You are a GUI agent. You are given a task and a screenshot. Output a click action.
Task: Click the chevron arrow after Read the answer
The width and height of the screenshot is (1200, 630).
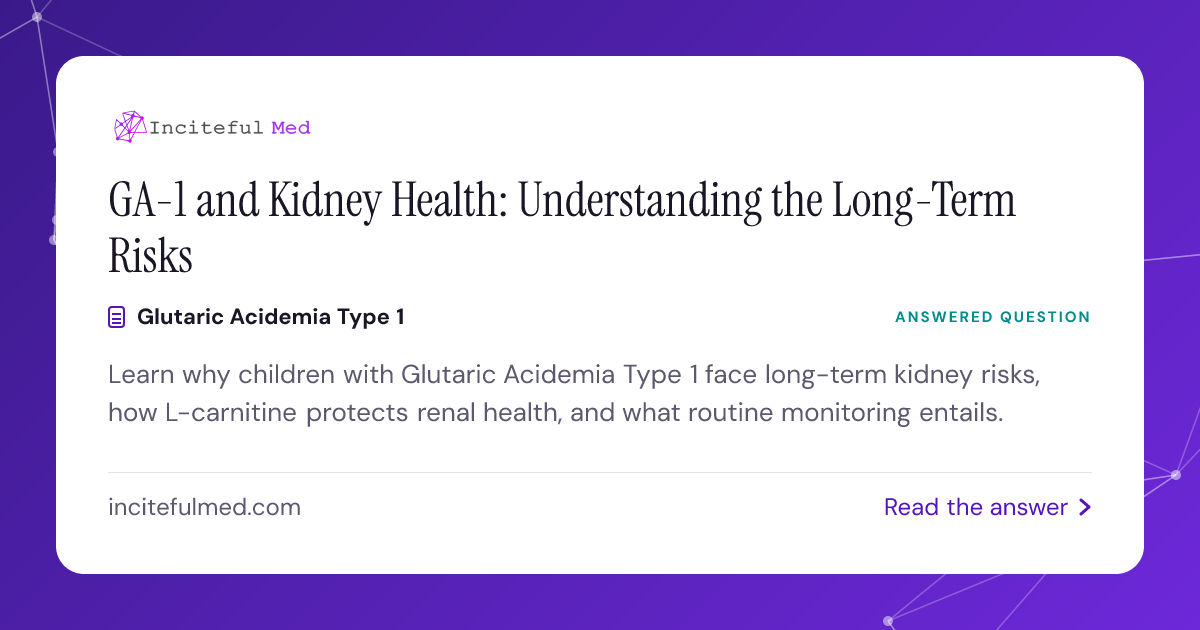coord(1085,508)
